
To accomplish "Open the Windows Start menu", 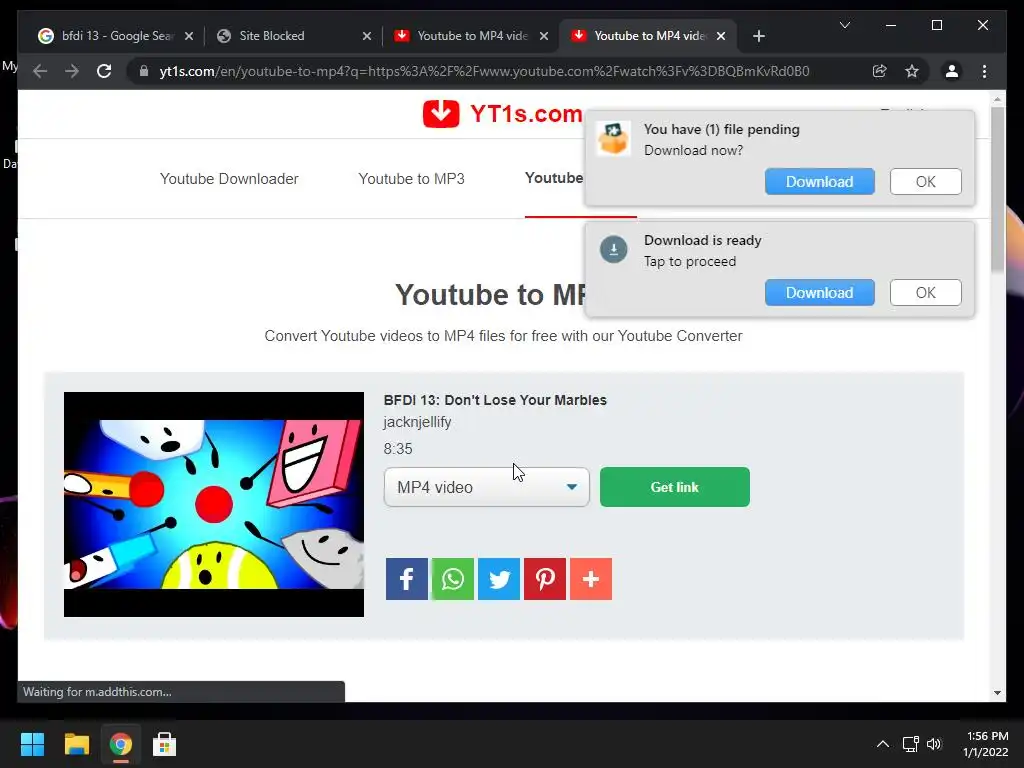I will point(32,744).
